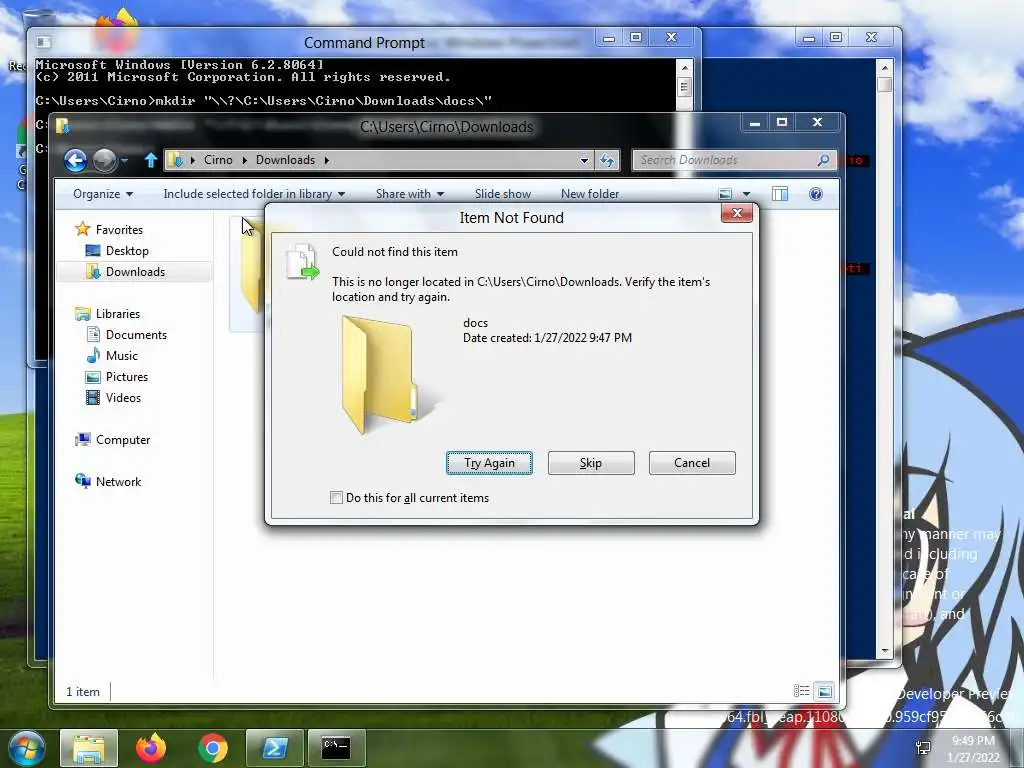Click PowerShell window scrollbar up arrow
Image resolution: width=1024 pixels, height=768 pixels.
tap(885, 67)
